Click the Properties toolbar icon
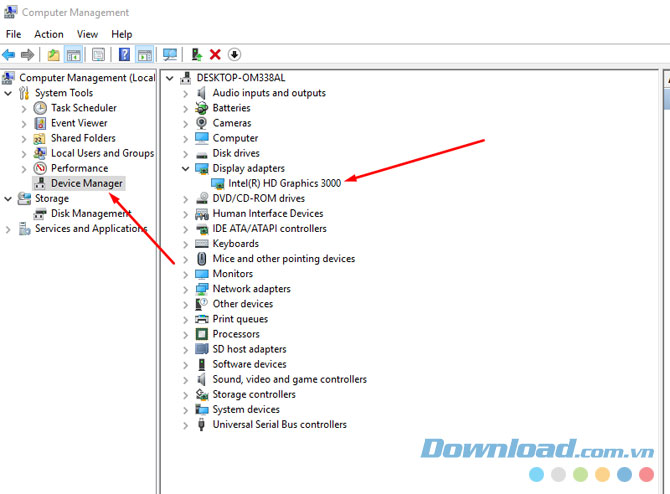 pos(98,54)
